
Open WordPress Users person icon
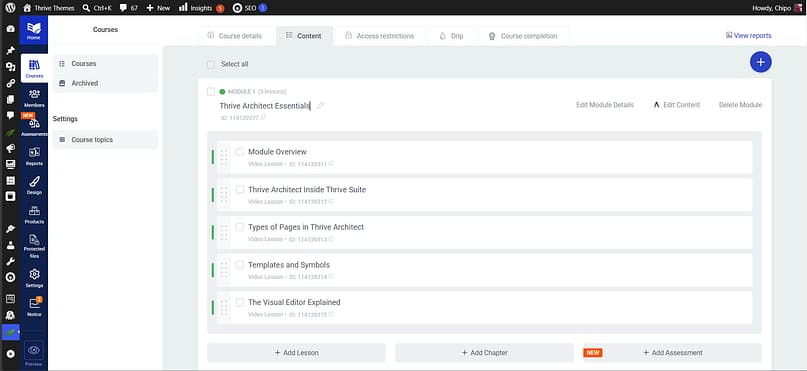pos(10,245)
